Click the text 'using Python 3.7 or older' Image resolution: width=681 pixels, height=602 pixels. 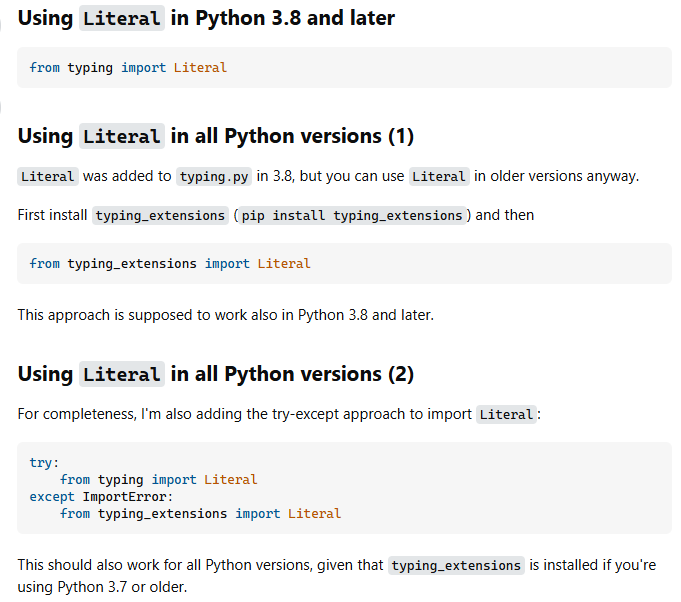click(x=102, y=586)
